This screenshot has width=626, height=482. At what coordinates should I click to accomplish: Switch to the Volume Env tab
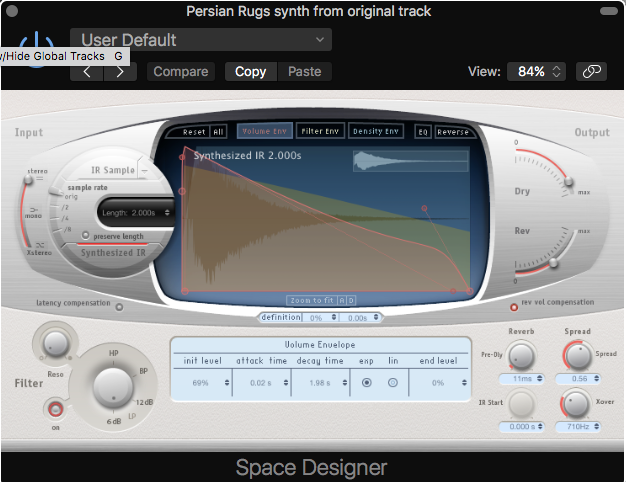tap(264, 131)
